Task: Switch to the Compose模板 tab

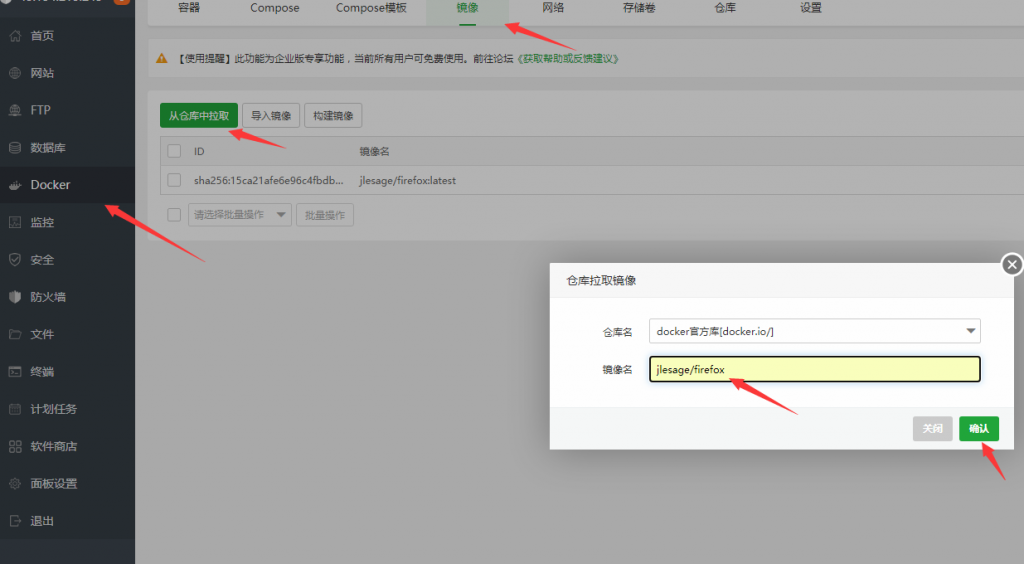Action: tap(371, 8)
